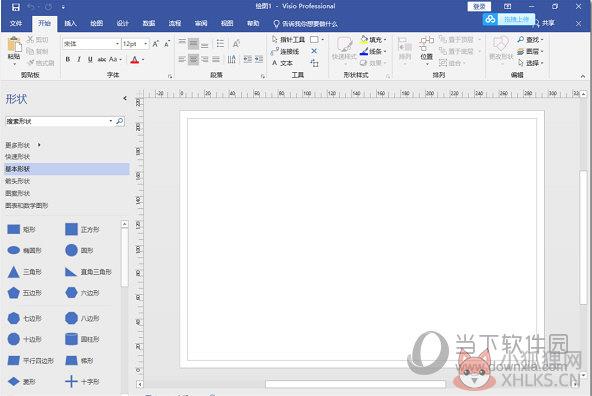Toggle align bottom text option

205,44
